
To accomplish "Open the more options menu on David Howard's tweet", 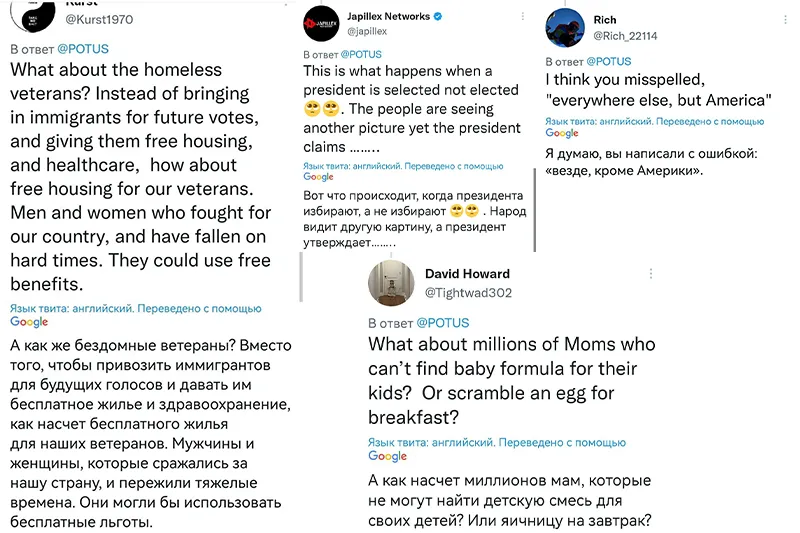I will click(x=651, y=274).
